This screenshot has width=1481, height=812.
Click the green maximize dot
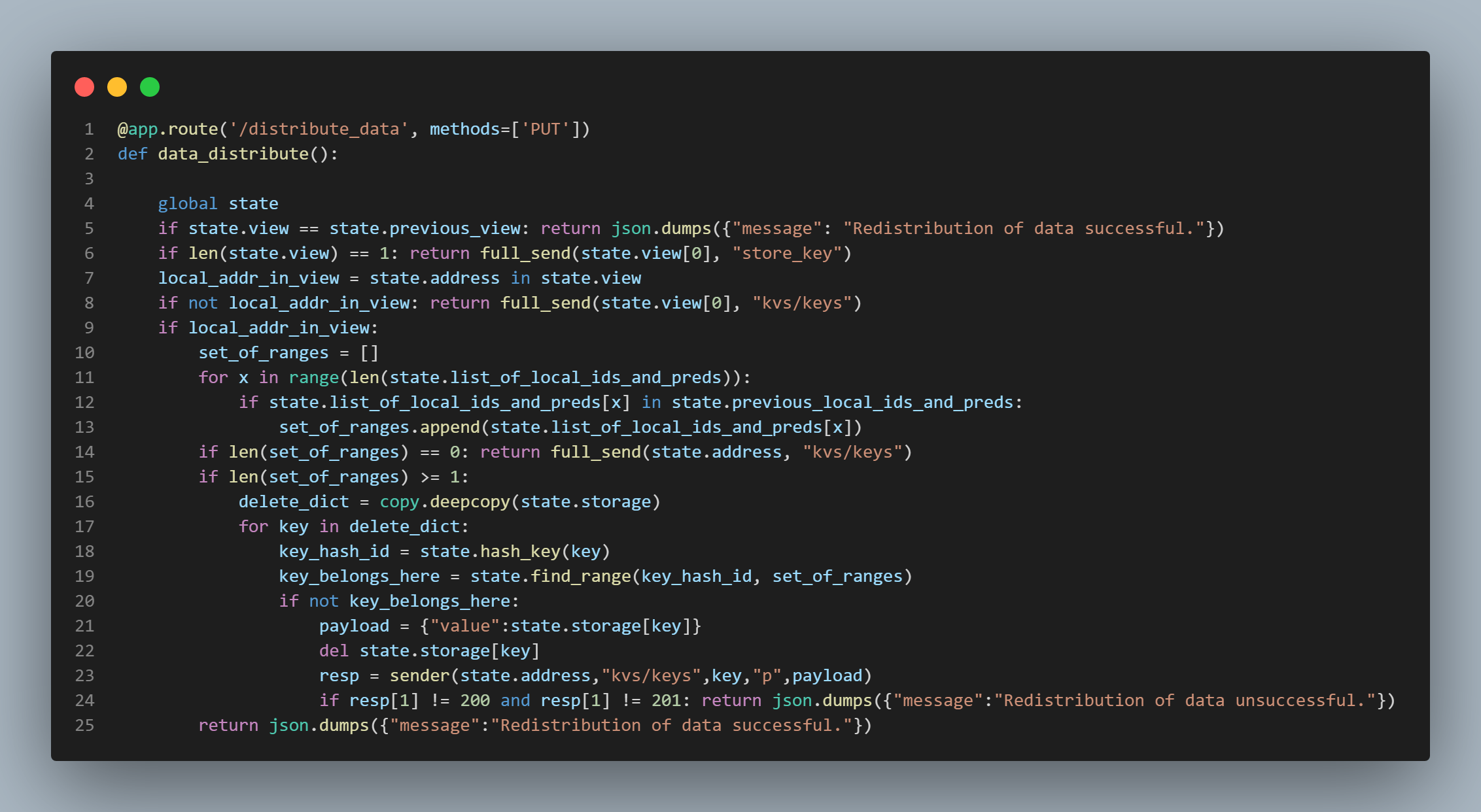pos(150,87)
